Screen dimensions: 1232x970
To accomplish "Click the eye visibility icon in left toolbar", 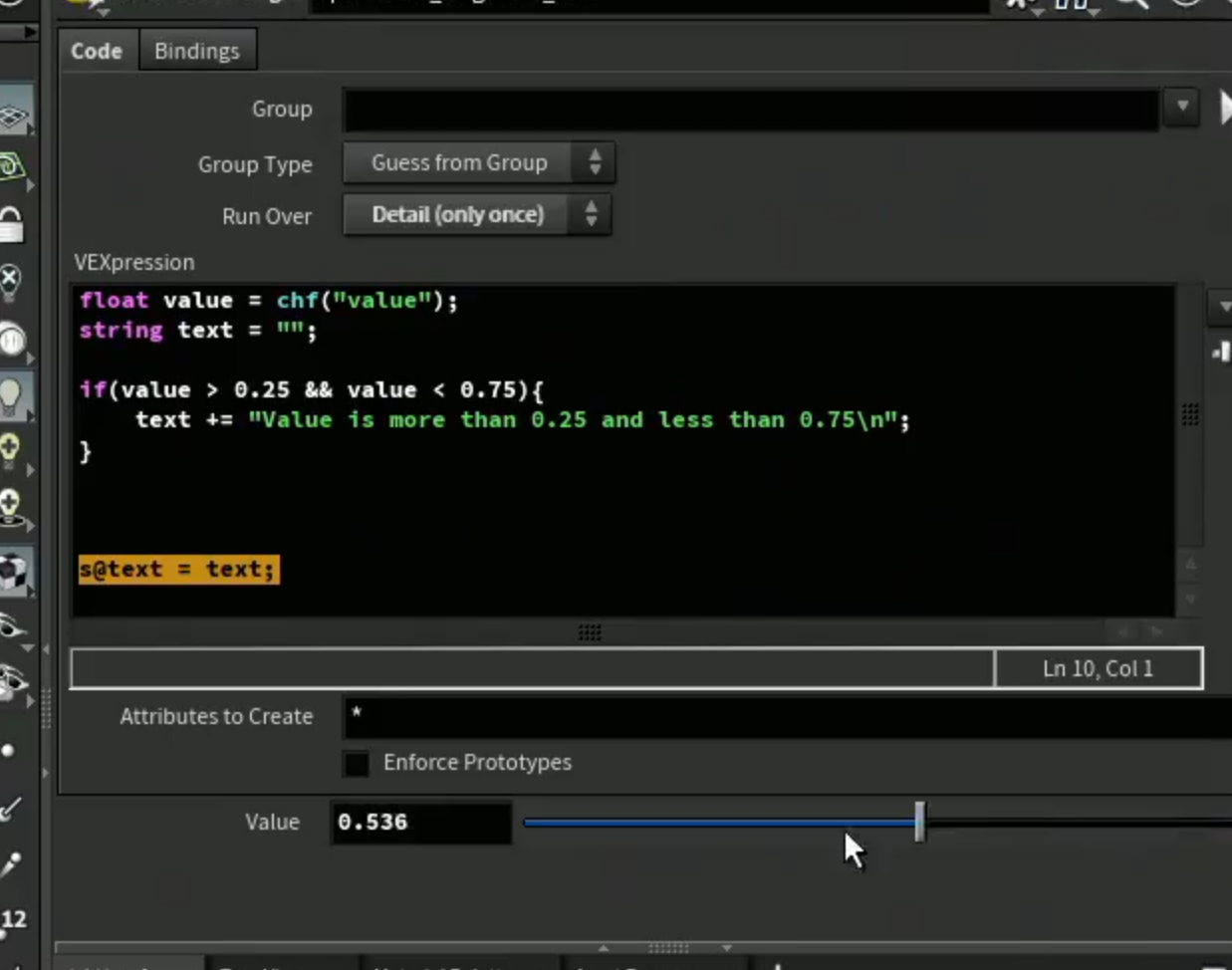I will [x=12, y=627].
